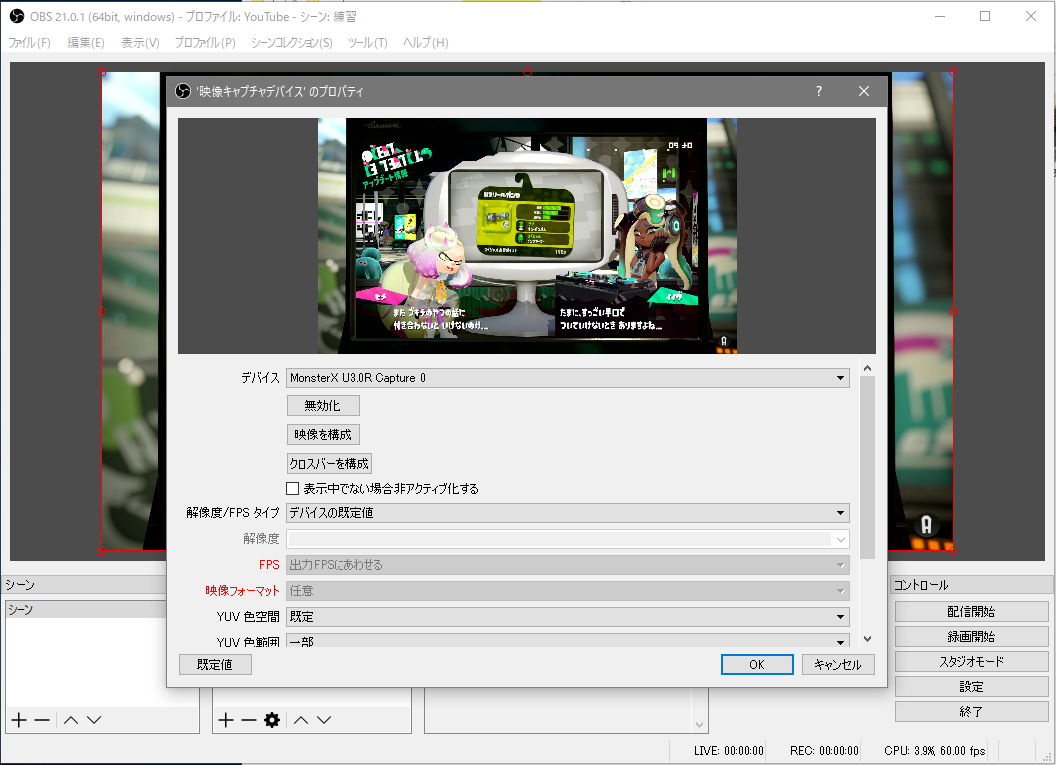
Task: Confirm with the OK button
Action: click(757, 664)
